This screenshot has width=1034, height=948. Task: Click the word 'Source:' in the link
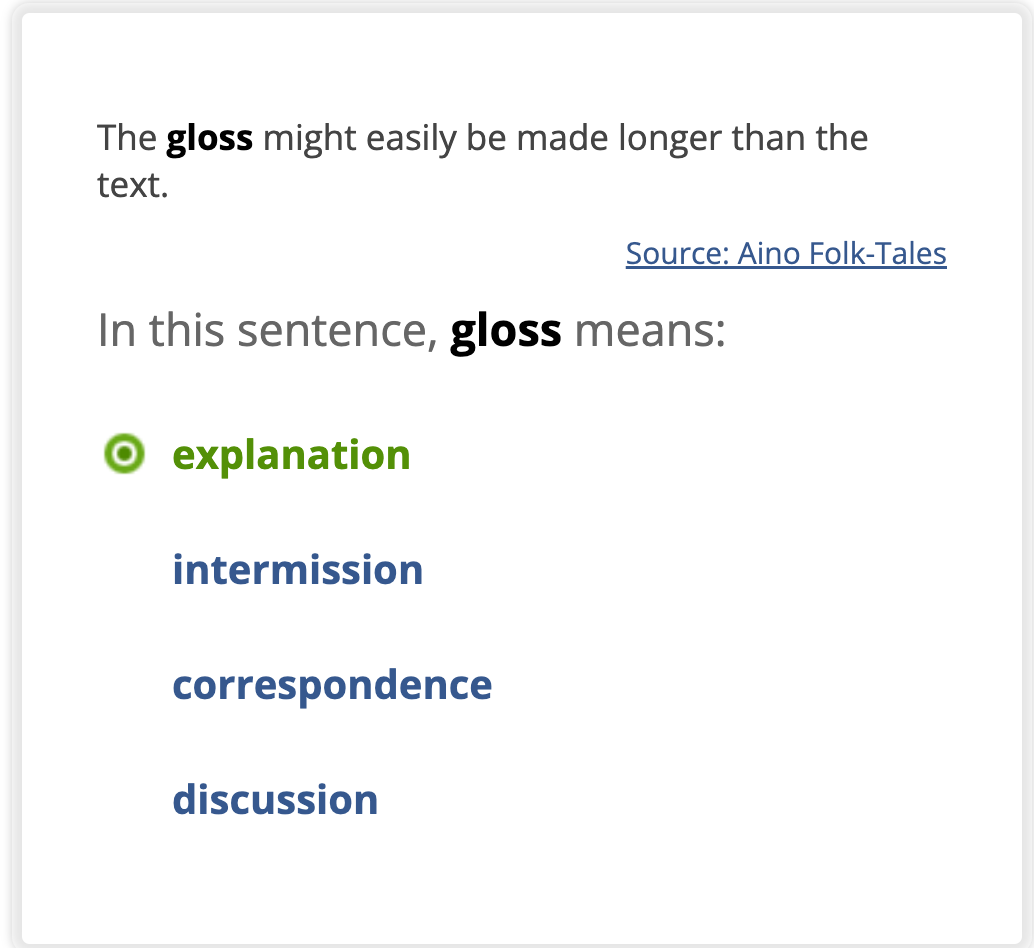[678, 254]
